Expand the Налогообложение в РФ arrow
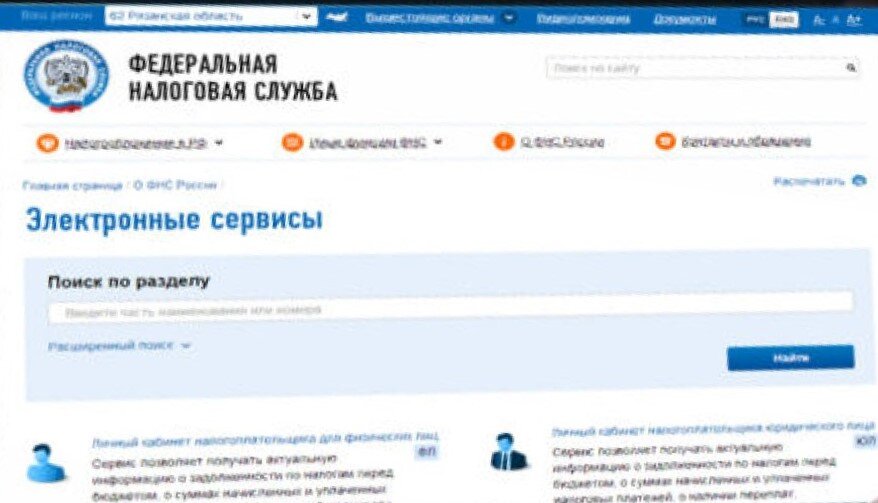This screenshot has width=878, height=503. (219, 143)
